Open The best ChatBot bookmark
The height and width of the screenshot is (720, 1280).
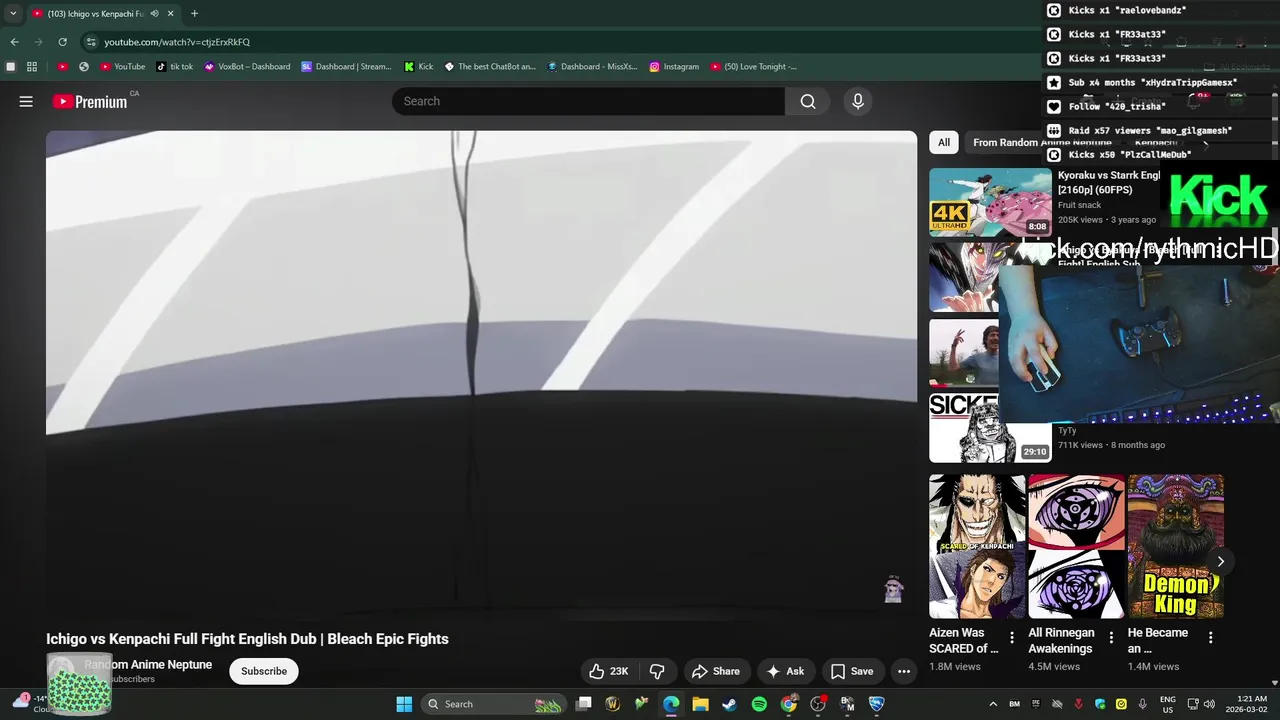point(490,67)
